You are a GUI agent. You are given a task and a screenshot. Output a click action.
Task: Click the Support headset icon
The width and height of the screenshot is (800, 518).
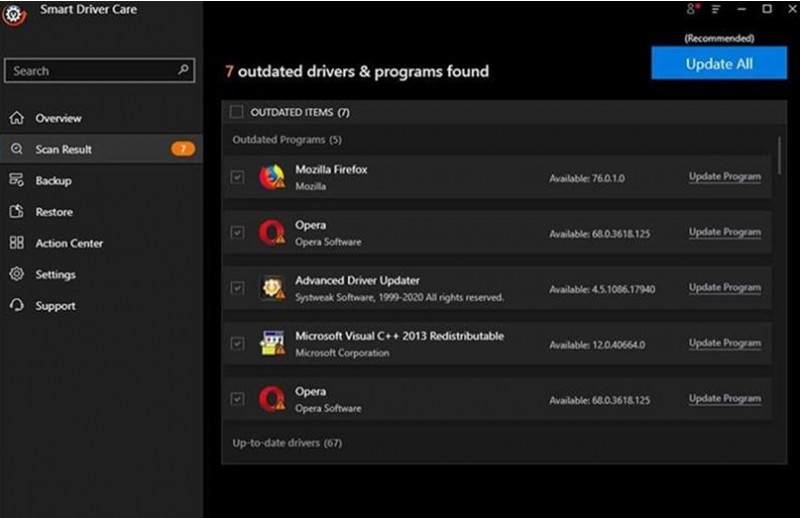[x=16, y=306]
